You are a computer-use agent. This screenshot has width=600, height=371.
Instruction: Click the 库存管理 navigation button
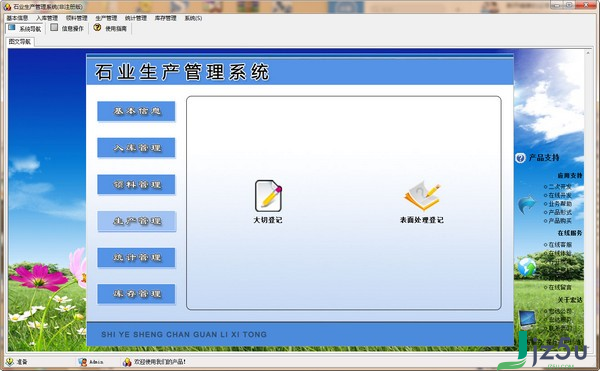pos(137,294)
